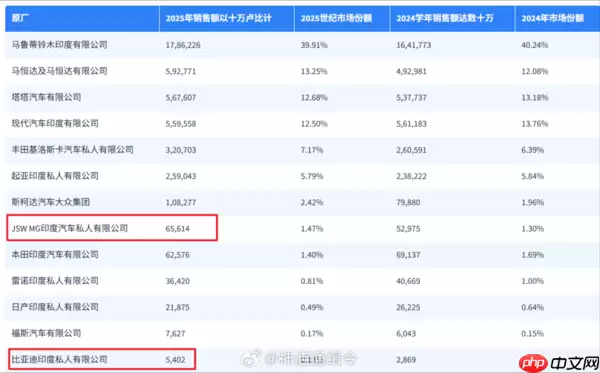
Task: Select the 1.96% cell
Action: (x=533, y=202)
